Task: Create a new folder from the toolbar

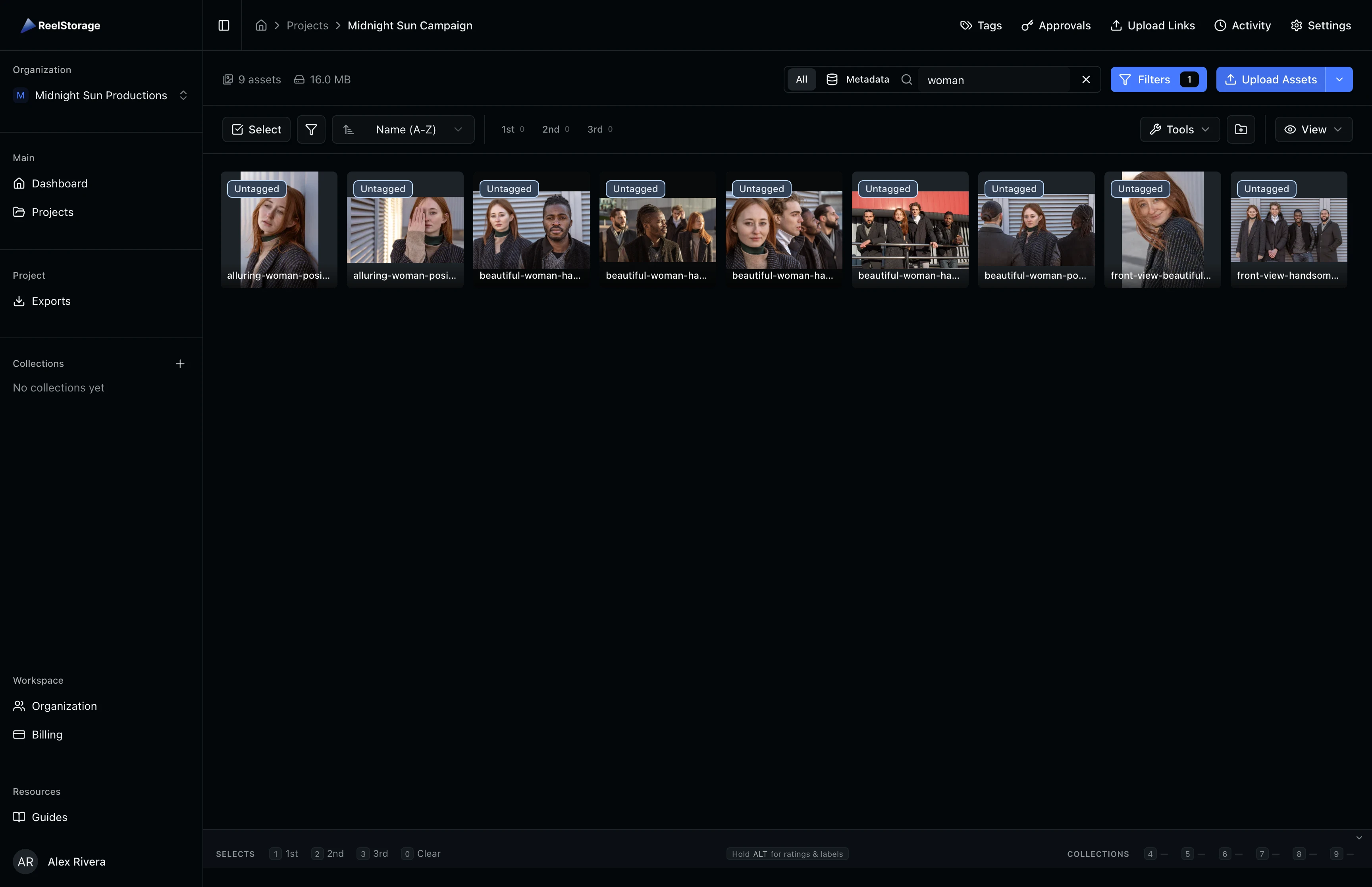Action: pyautogui.click(x=1241, y=129)
